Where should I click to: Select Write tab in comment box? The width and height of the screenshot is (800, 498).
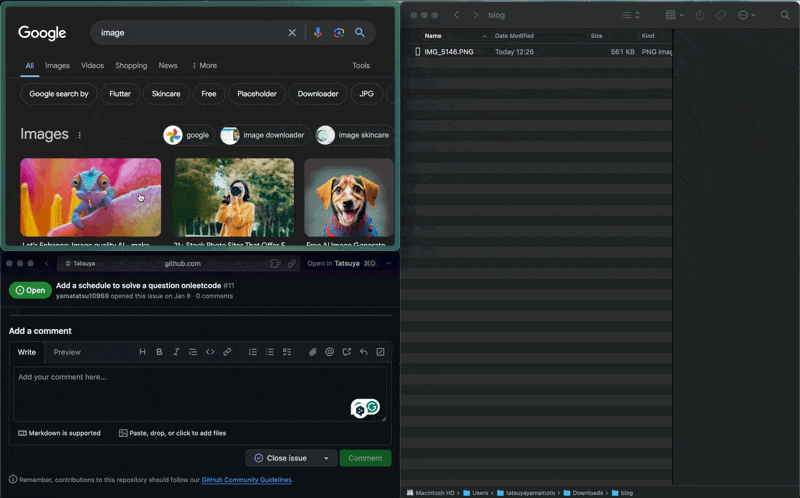pos(27,352)
